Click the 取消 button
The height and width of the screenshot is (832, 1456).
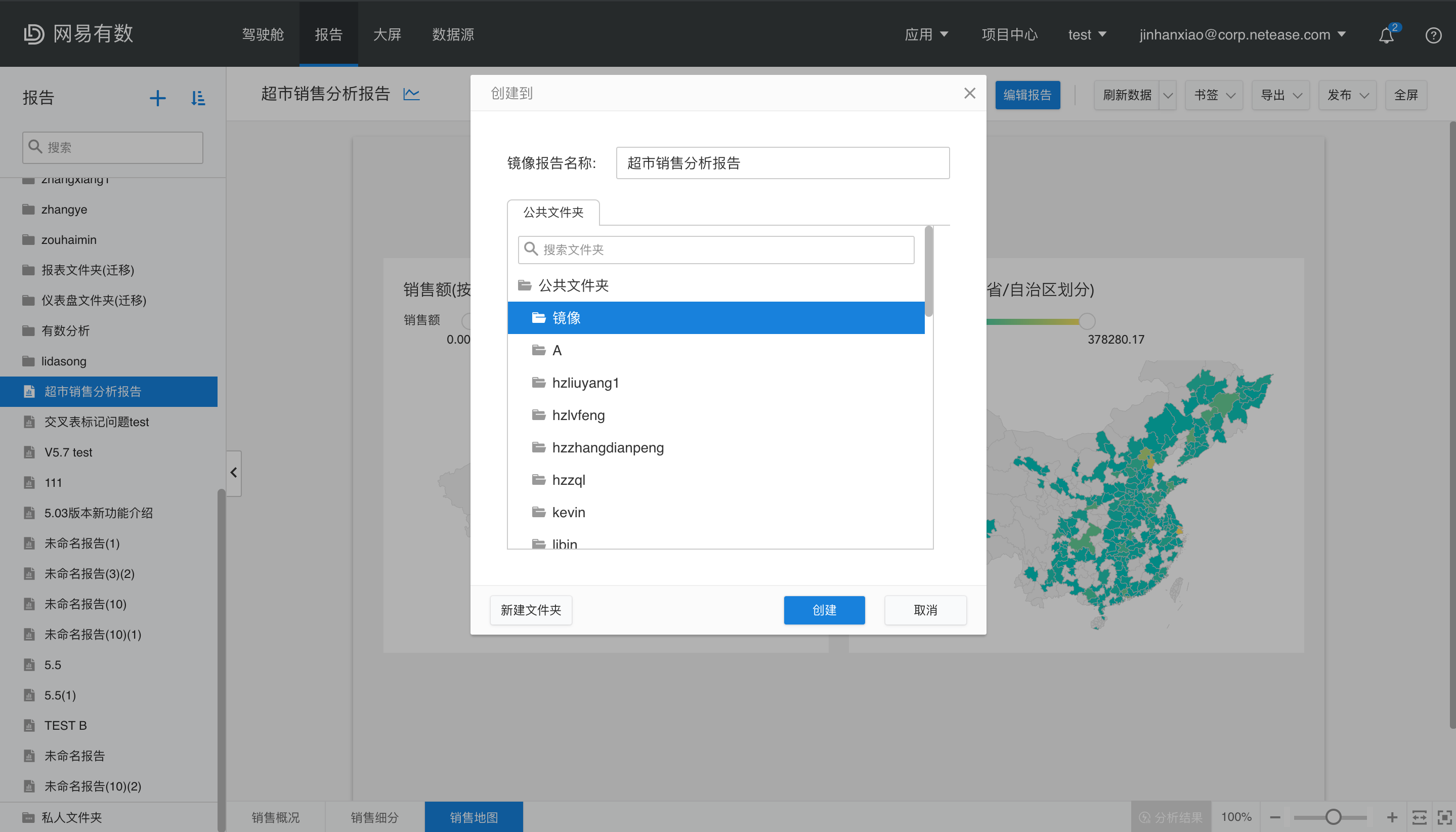point(925,610)
